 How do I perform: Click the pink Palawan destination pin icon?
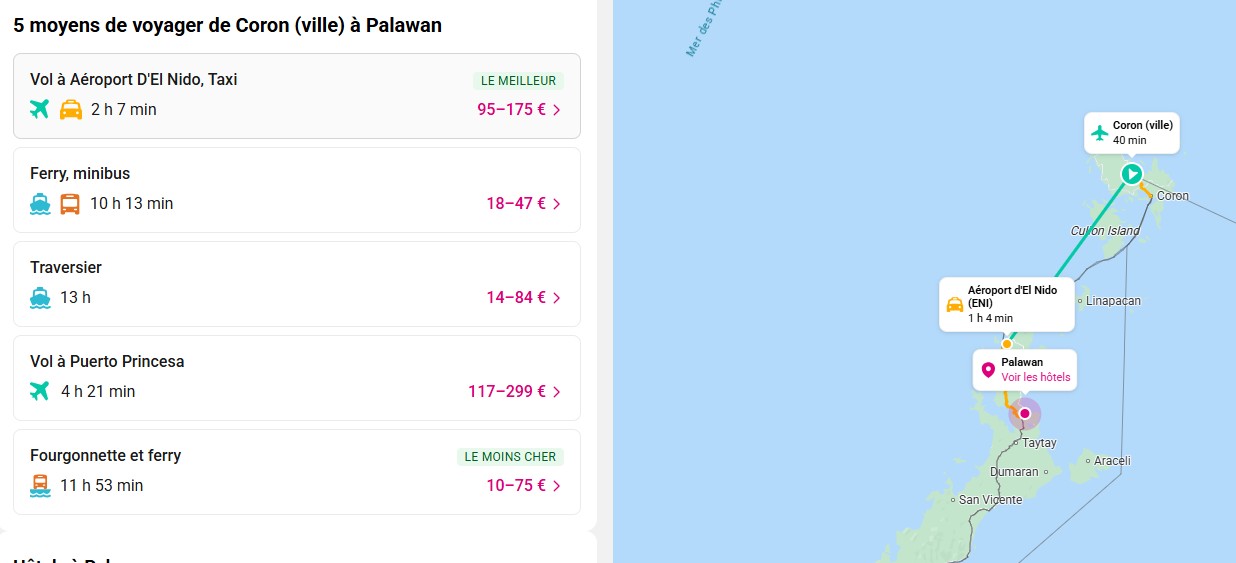click(x=988, y=371)
